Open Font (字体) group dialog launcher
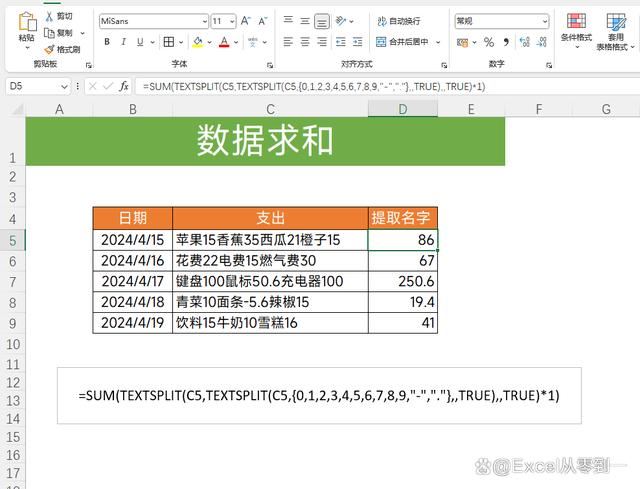 (270, 65)
